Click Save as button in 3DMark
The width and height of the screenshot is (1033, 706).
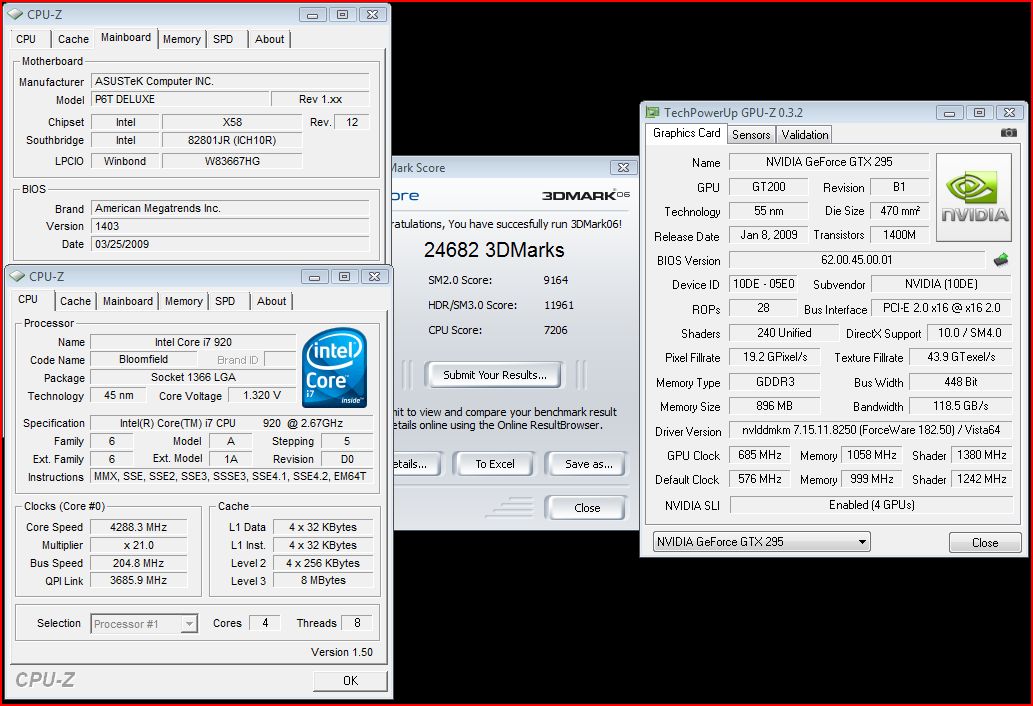point(587,464)
